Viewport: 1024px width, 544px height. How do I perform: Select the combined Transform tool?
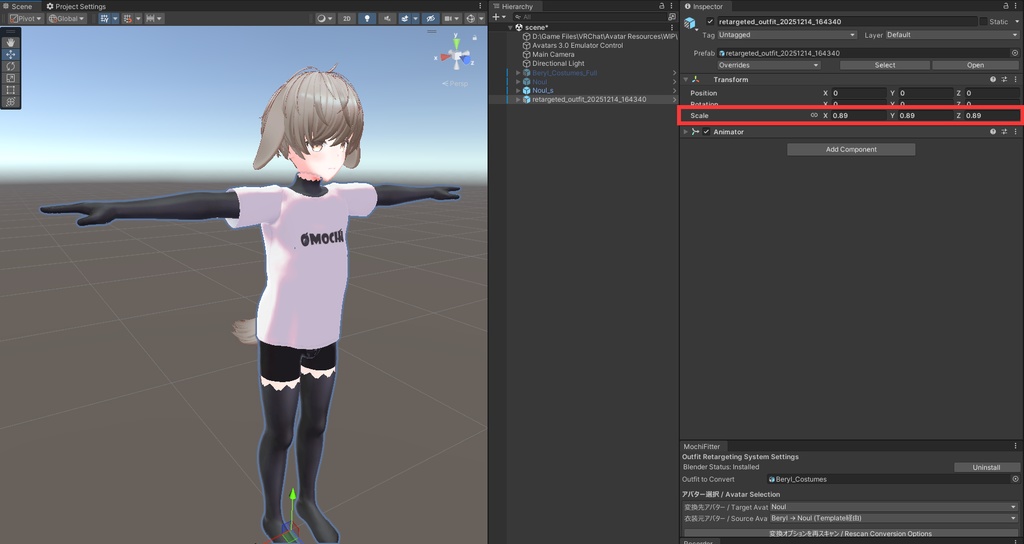[x=10, y=101]
